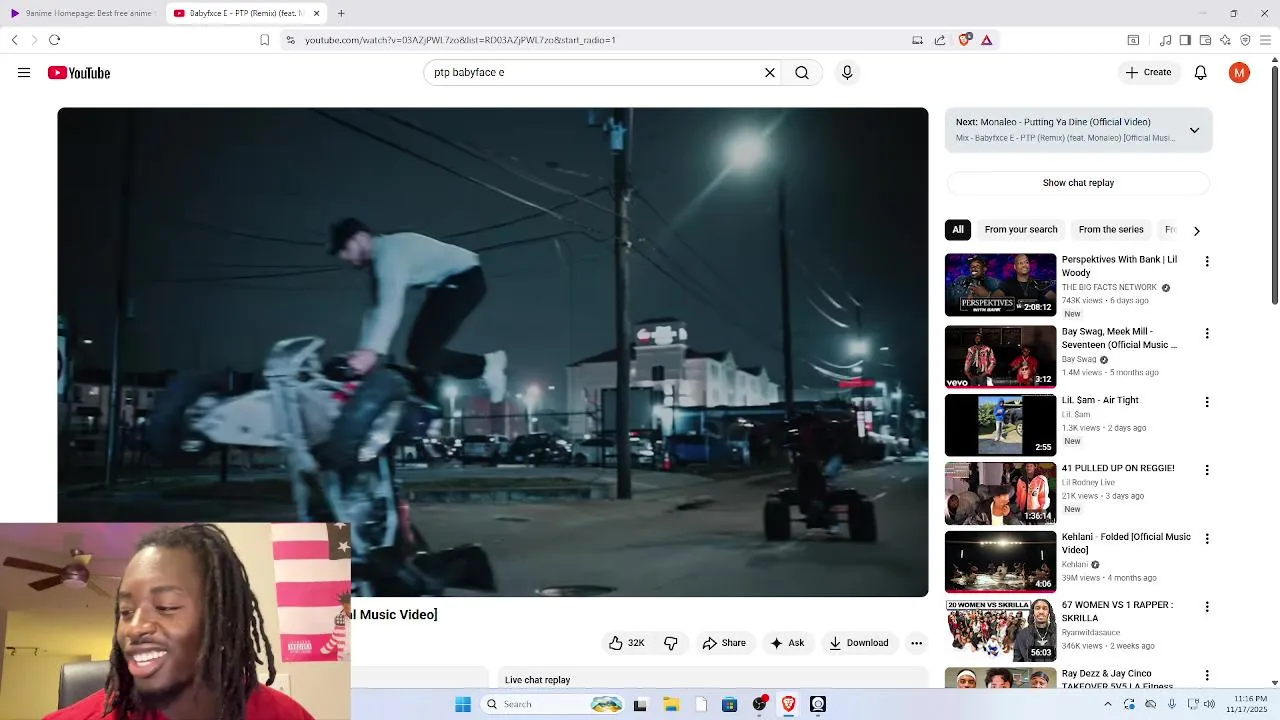This screenshot has height=720, width=1280.
Task: Bookmark this page icon
Action: point(264,40)
